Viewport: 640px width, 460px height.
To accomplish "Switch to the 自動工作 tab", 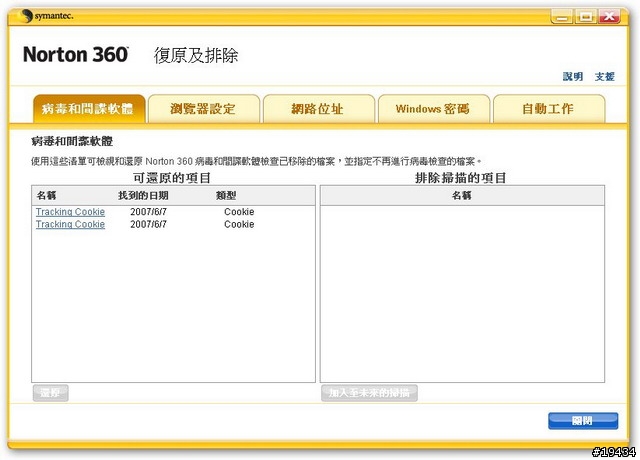I will tap(549, 109).
